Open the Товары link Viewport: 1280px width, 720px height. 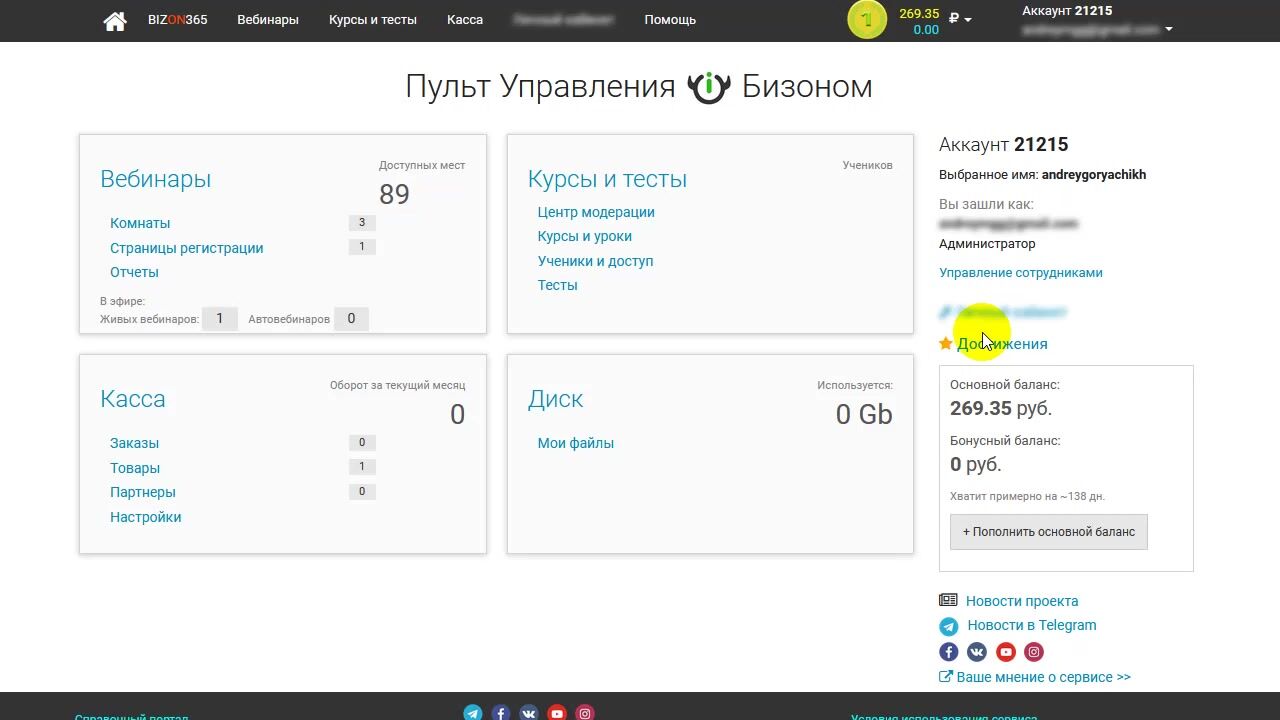[135, 468]
